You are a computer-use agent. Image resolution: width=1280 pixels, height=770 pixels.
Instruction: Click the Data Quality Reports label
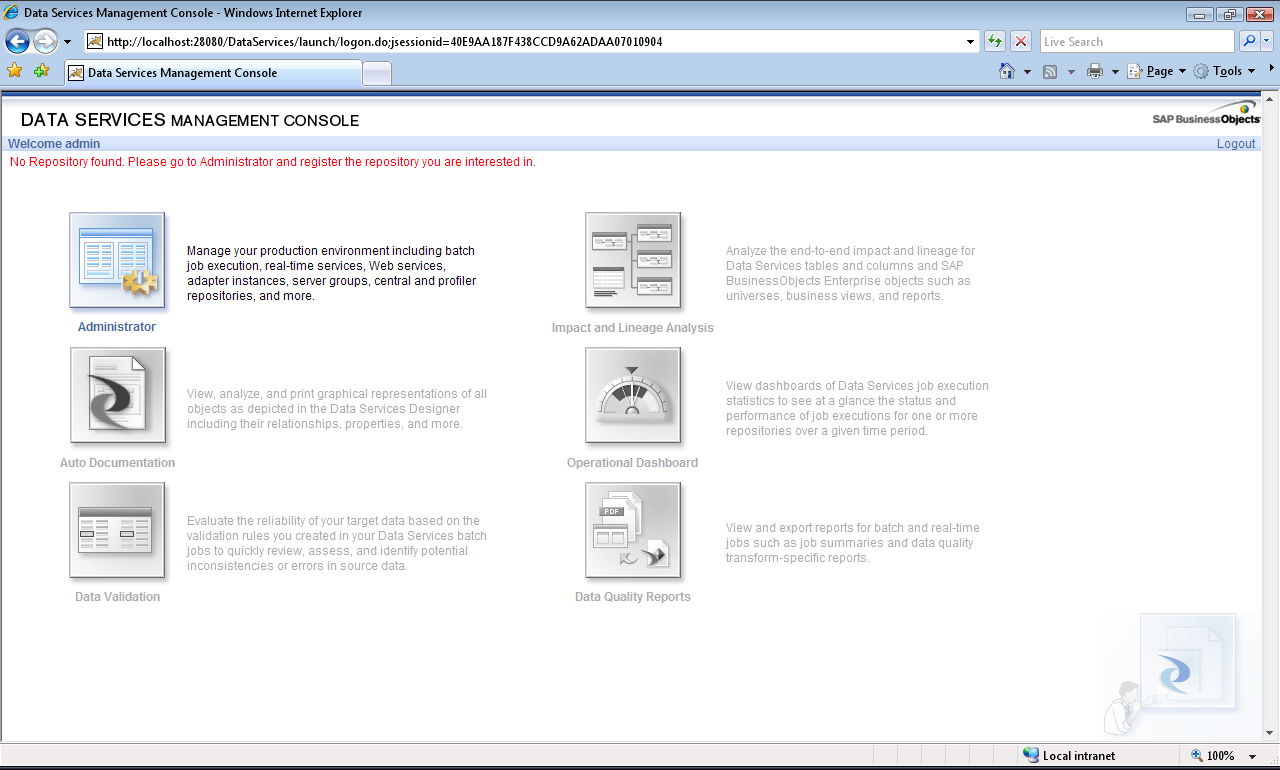pos(633,597)
